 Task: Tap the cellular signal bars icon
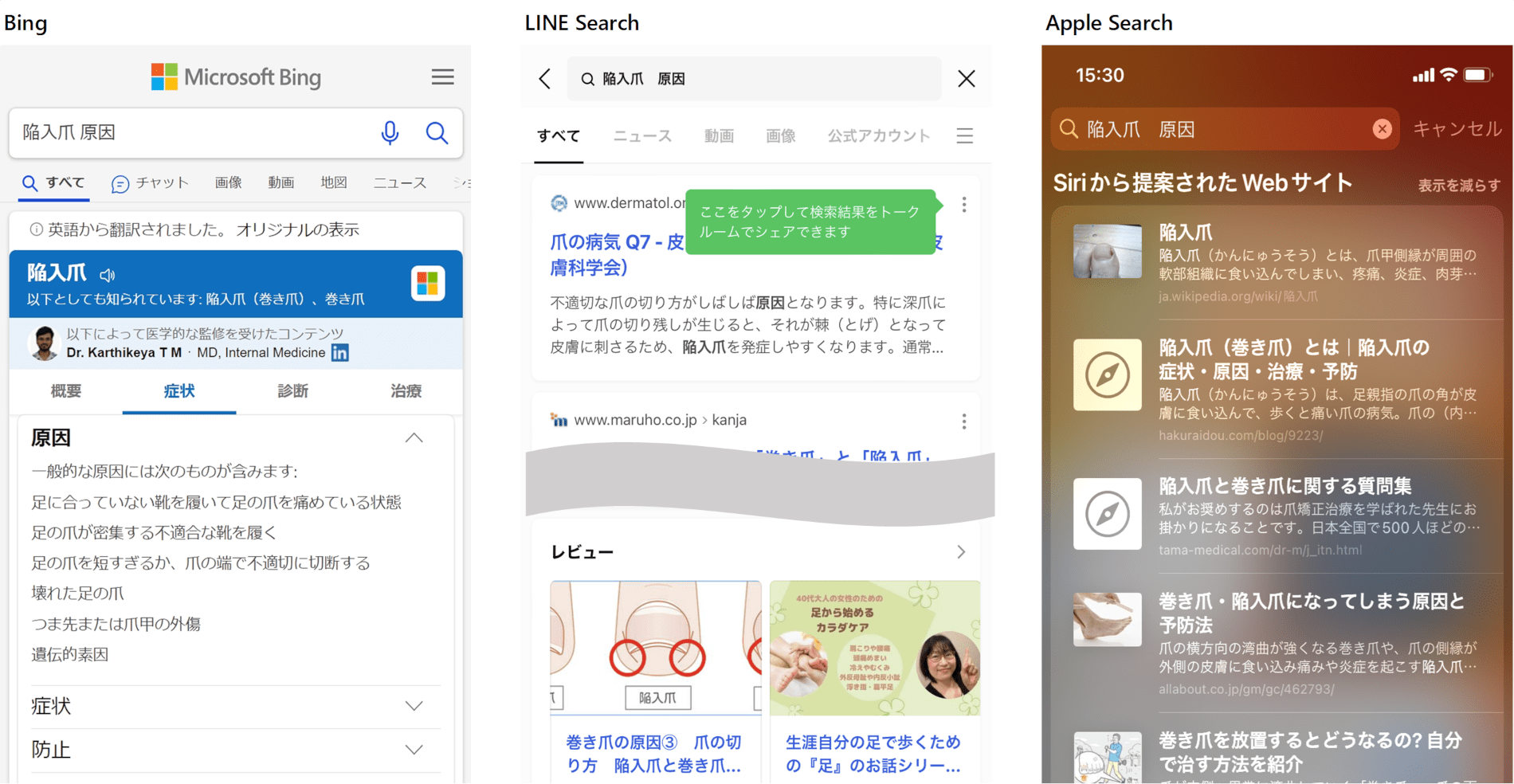pos(1422,76)
